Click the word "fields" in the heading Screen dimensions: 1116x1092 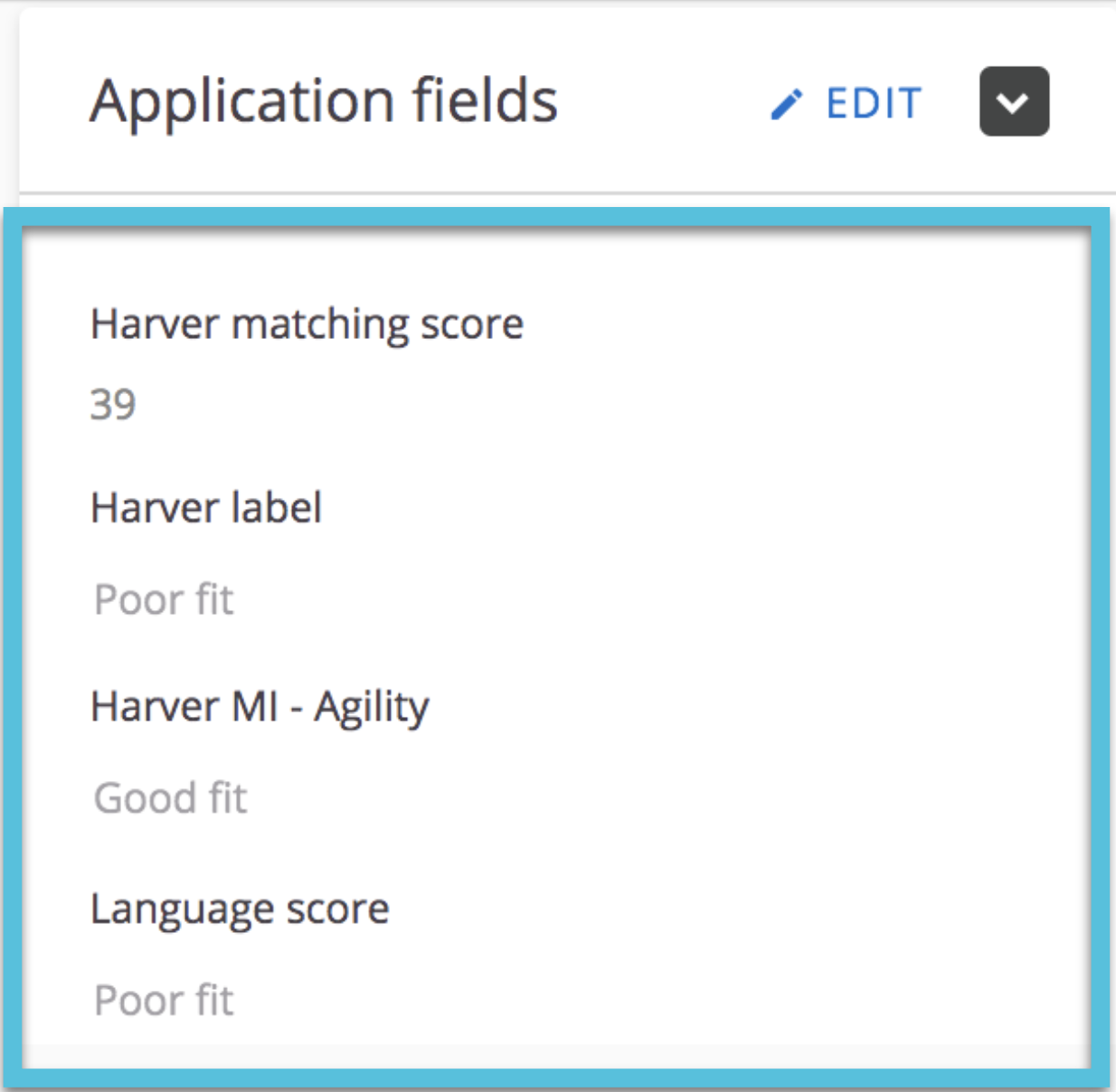click(x=485, y=100)
